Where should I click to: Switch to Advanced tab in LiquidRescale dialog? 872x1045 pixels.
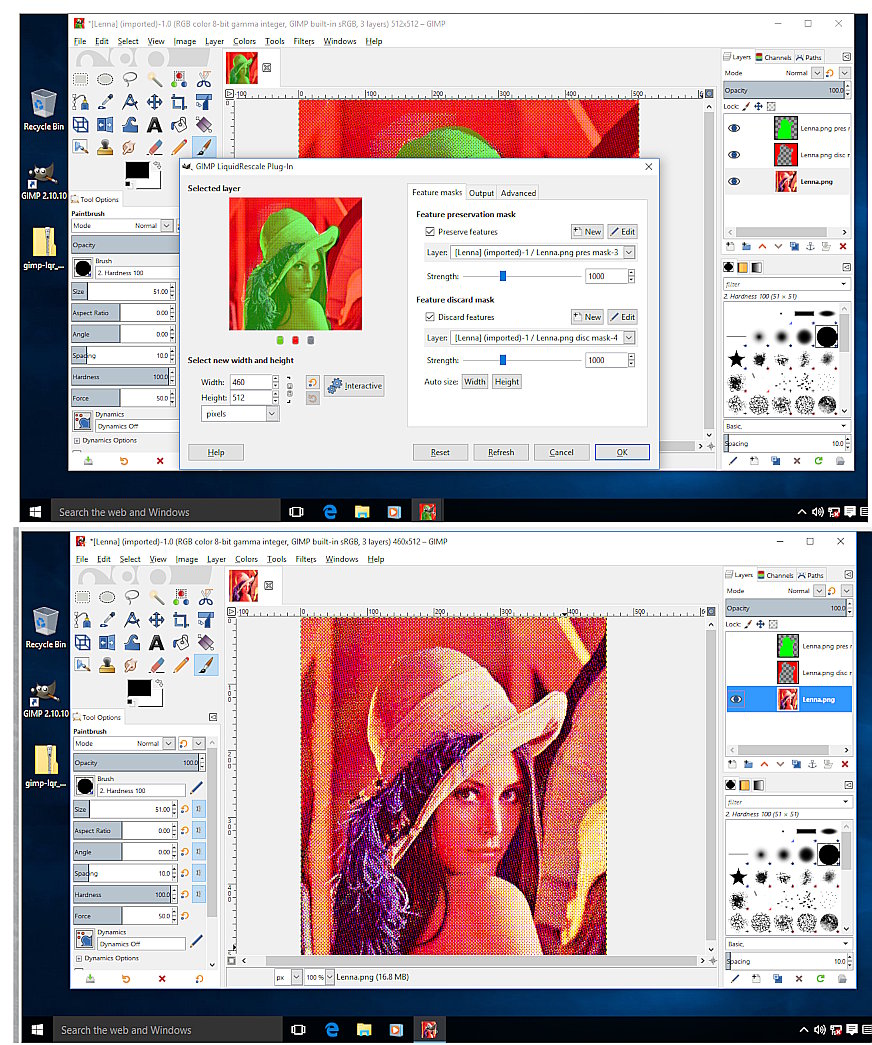coord(518,193)
